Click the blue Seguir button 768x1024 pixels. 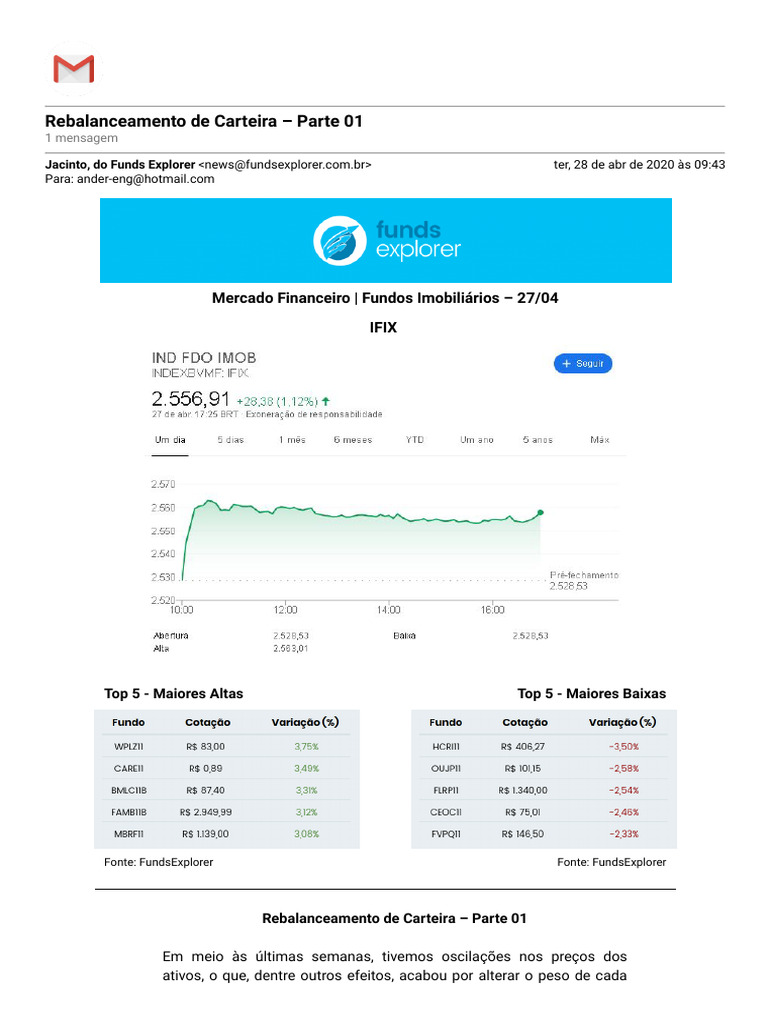(583, 364)
